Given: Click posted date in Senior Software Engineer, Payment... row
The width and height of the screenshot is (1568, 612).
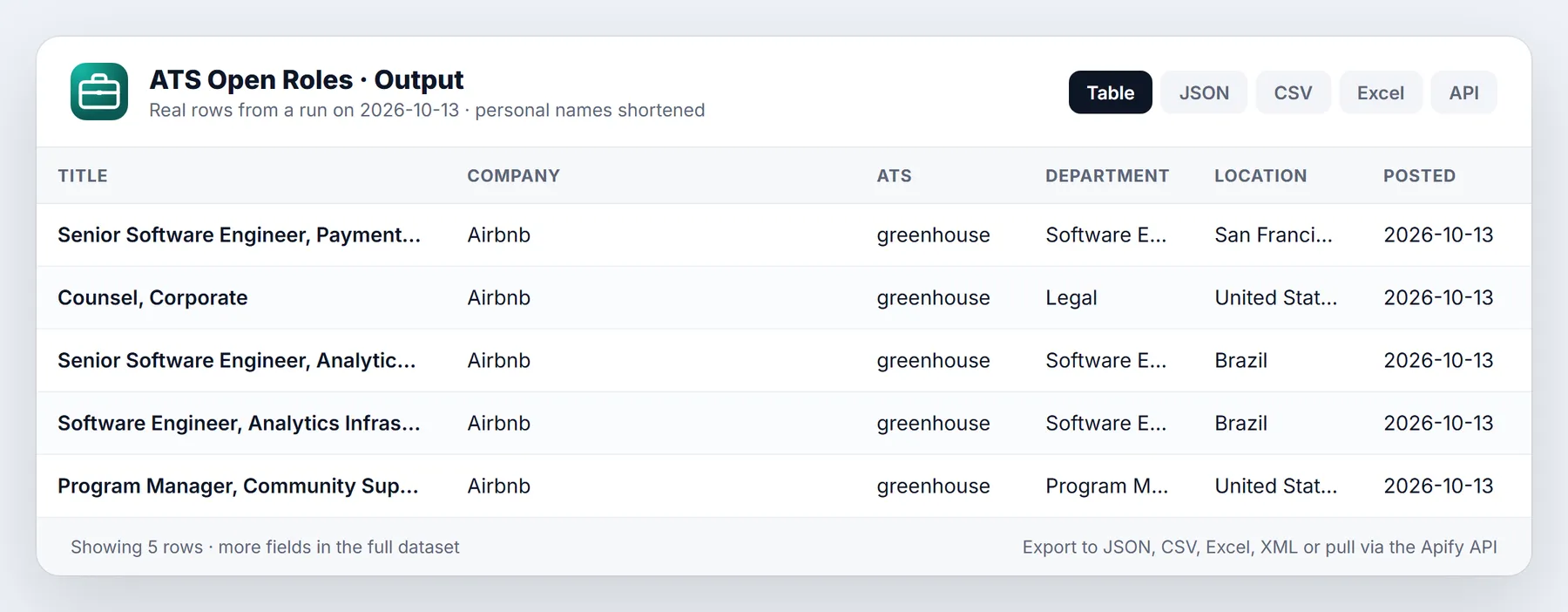Looking at the screenshot, I should point(1438,235).
